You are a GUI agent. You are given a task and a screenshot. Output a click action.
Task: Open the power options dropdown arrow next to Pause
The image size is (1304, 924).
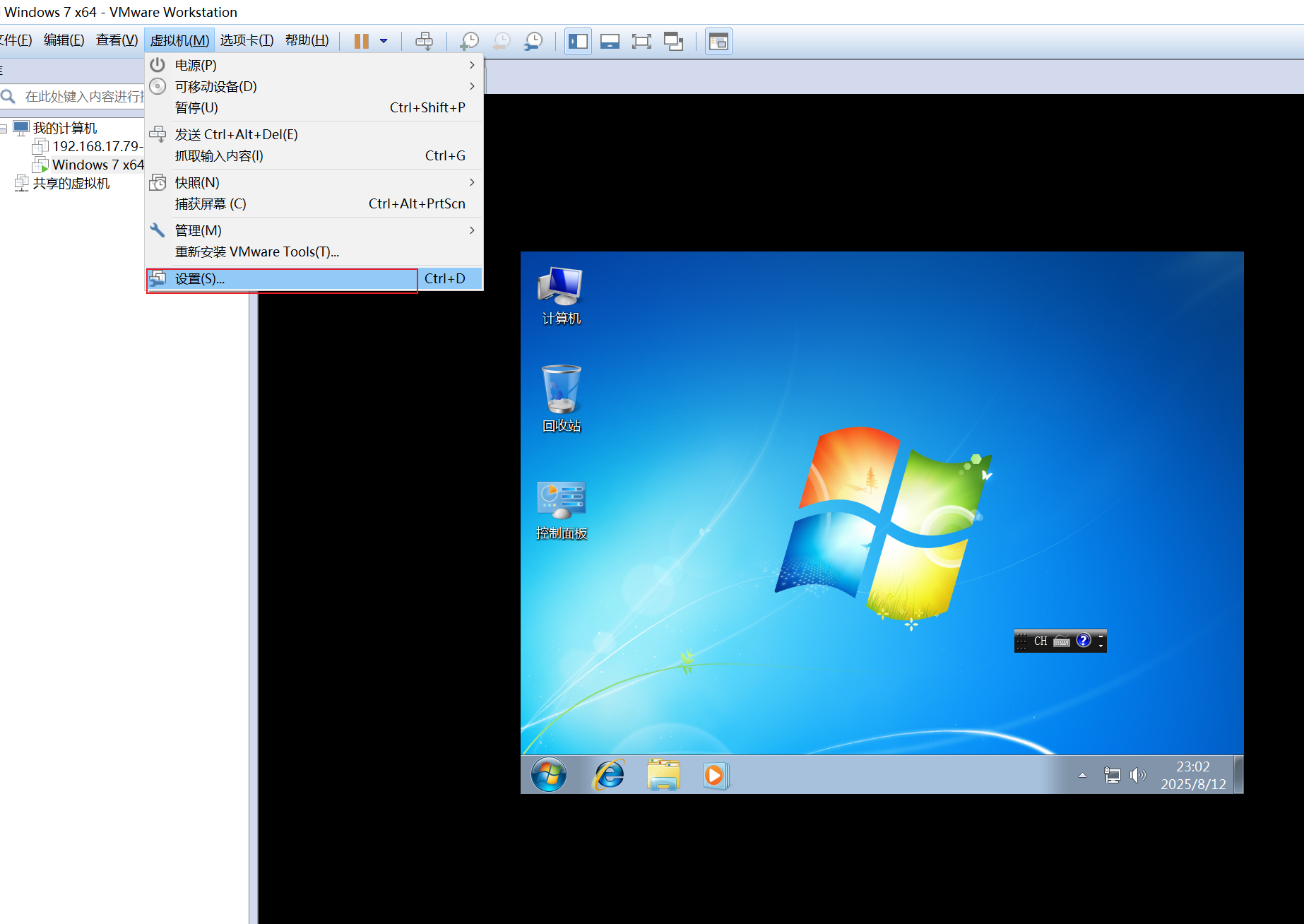pos(384,41)
